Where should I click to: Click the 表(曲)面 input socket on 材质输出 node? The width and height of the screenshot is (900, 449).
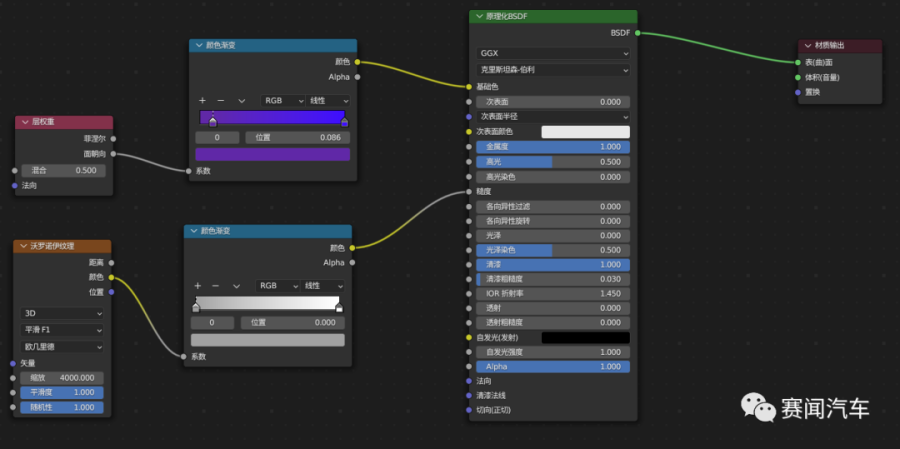point(797,62)
